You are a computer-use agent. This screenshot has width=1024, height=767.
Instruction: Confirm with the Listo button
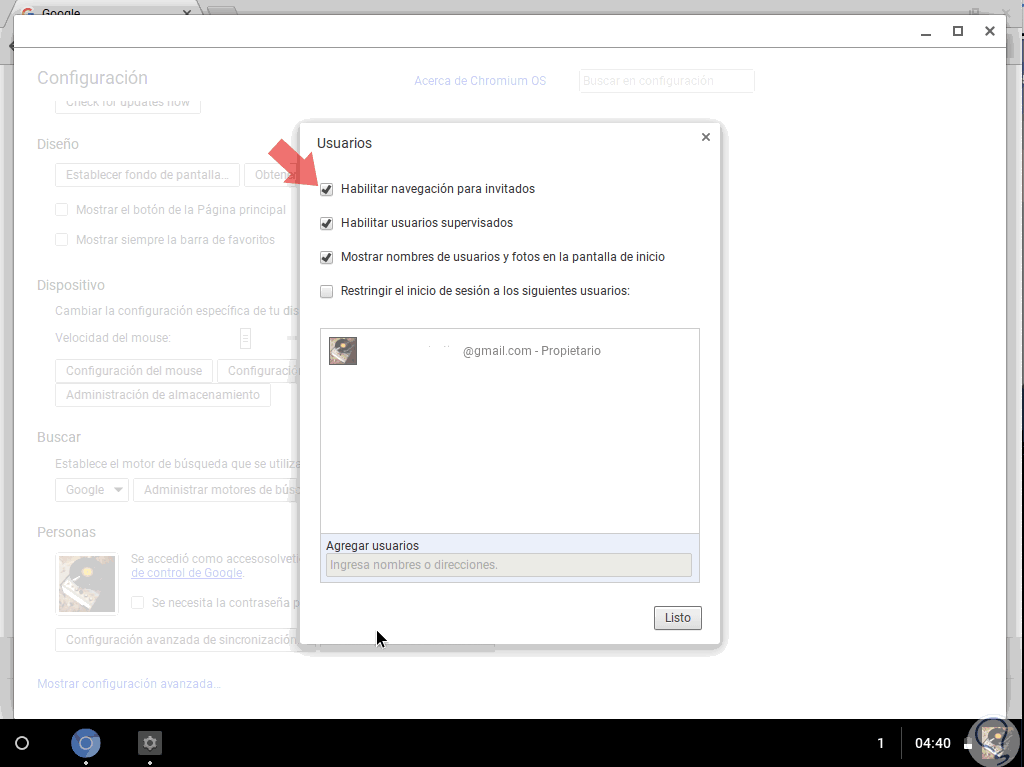(677, 618)
